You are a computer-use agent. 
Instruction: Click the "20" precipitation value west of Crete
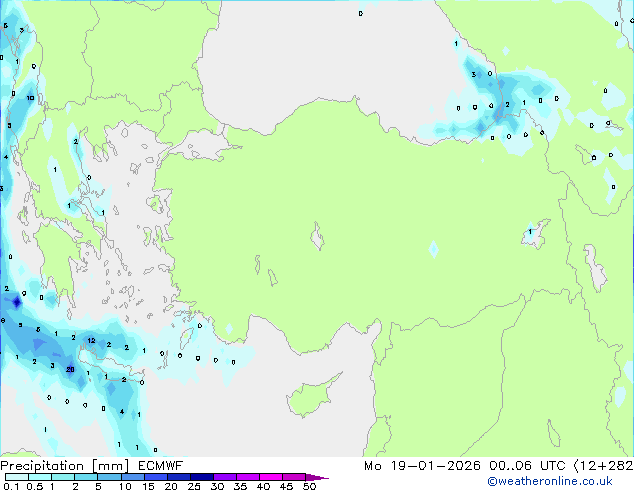tap(70, 370)
